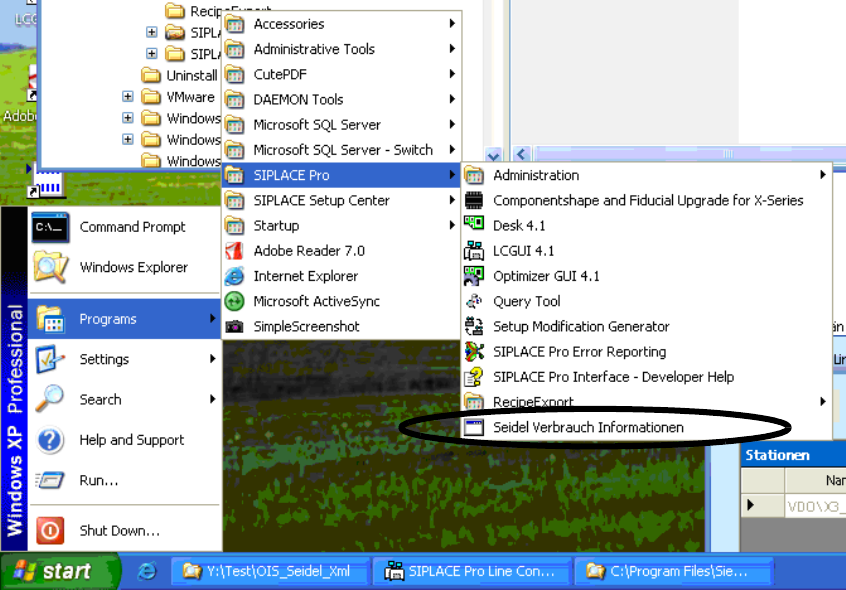
Task: Open Optimizer GUI 4.1 icon
Action: [x=474, y=276]
